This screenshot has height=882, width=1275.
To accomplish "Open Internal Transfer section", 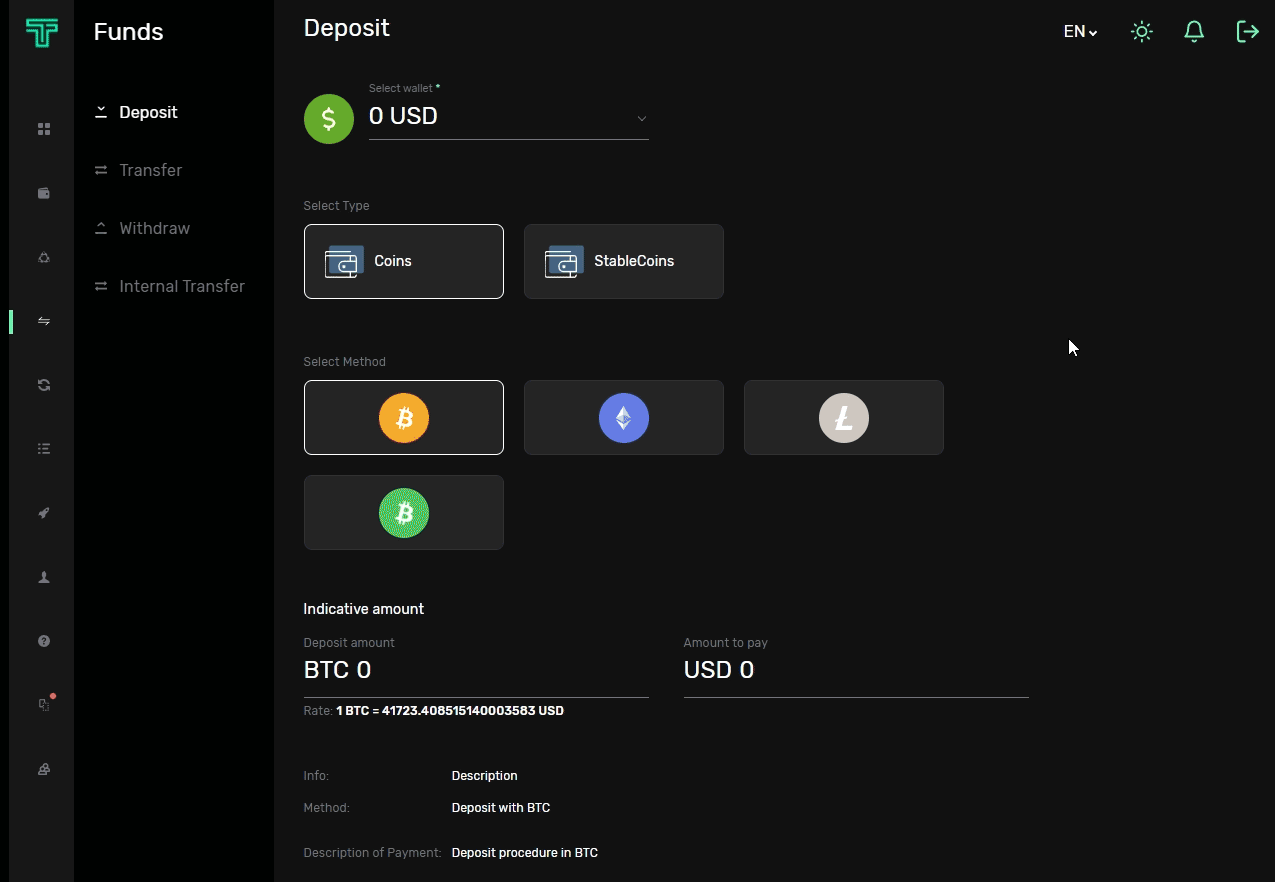I will click(181, 286).
